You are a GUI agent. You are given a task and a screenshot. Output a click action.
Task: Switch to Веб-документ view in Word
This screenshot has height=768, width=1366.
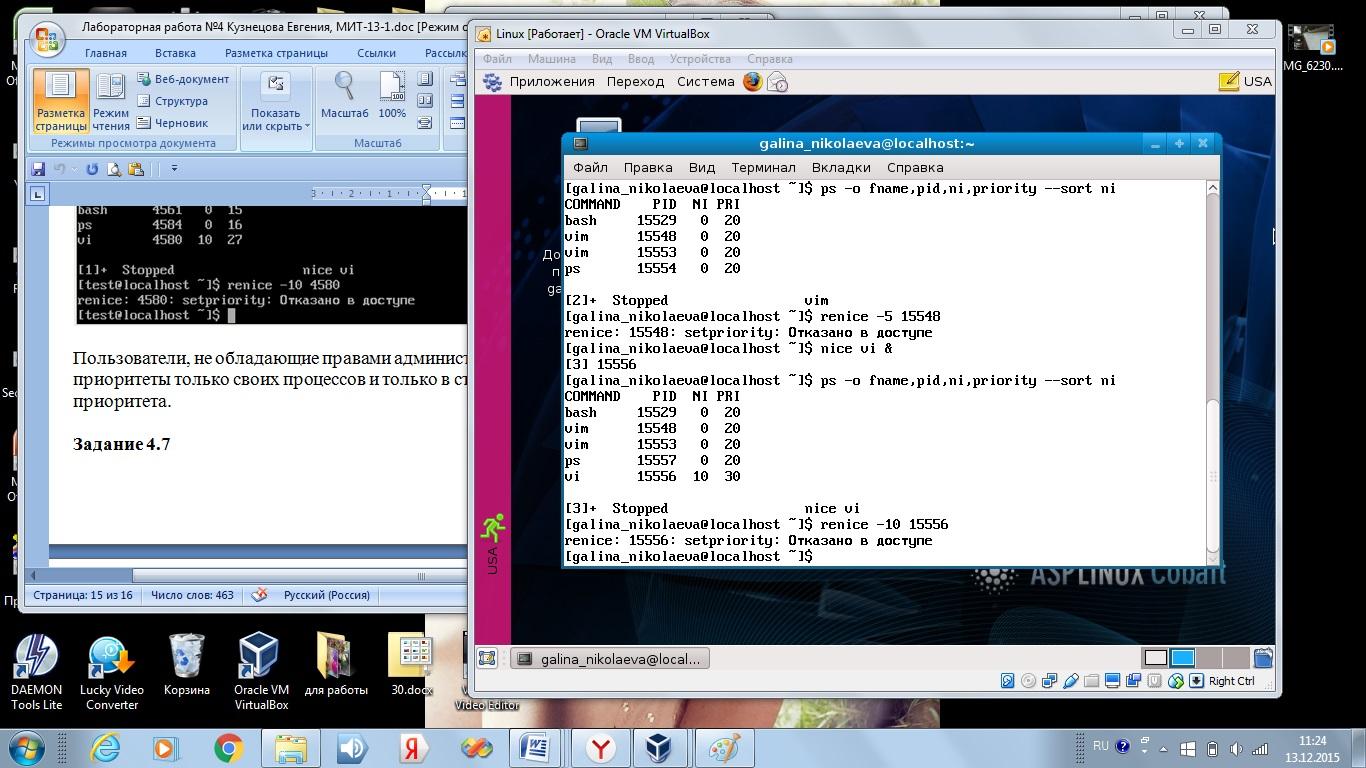(x=183, y=79)
